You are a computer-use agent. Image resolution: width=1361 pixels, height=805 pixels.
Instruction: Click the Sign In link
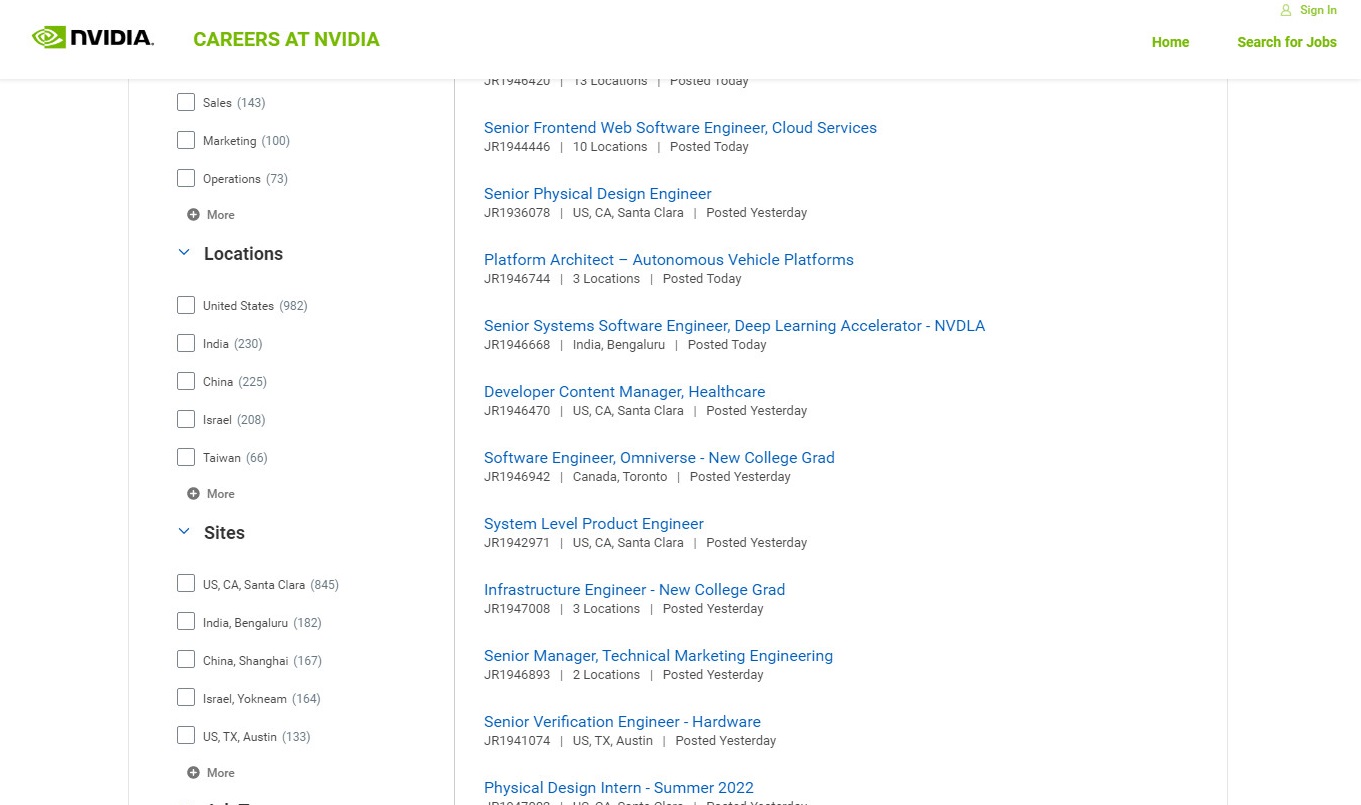(1318, 10)
